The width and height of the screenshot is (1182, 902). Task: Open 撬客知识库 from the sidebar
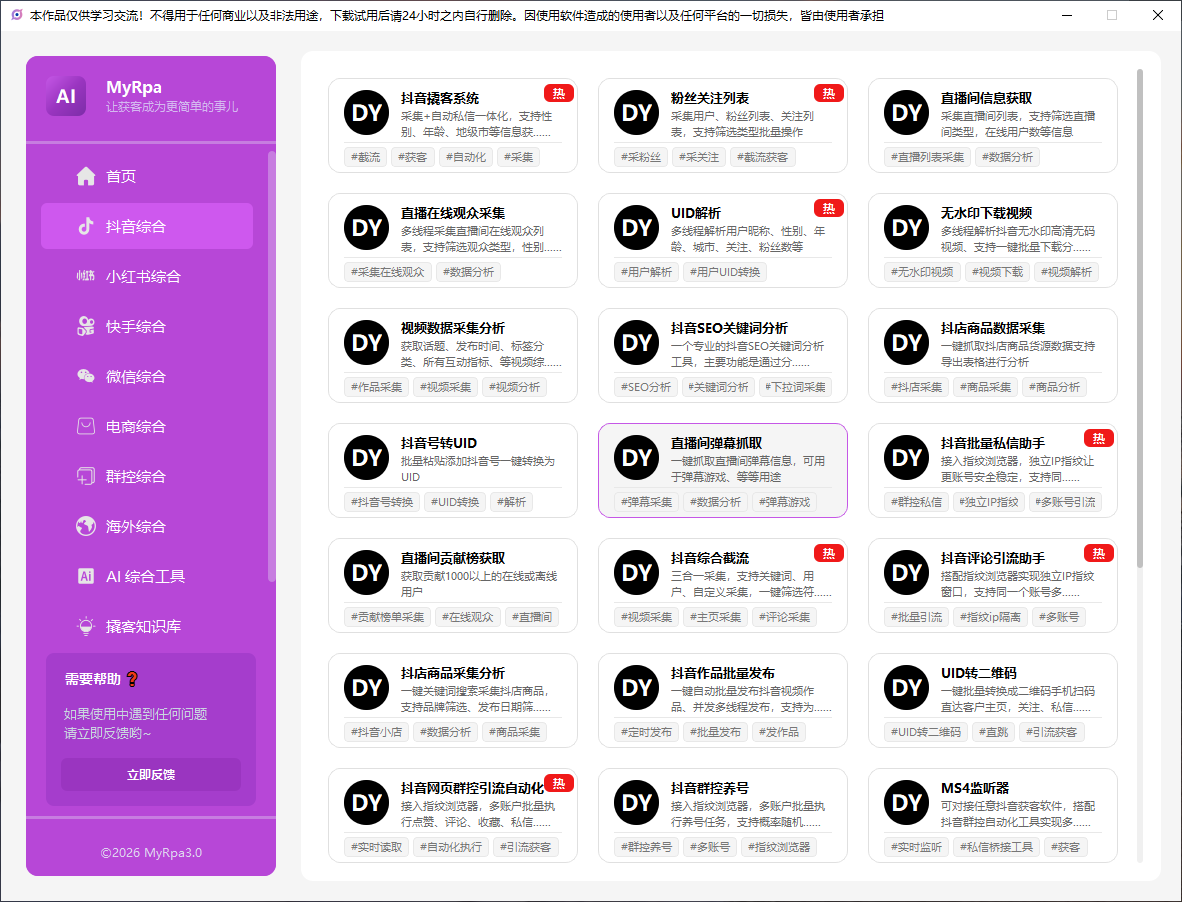147,626
